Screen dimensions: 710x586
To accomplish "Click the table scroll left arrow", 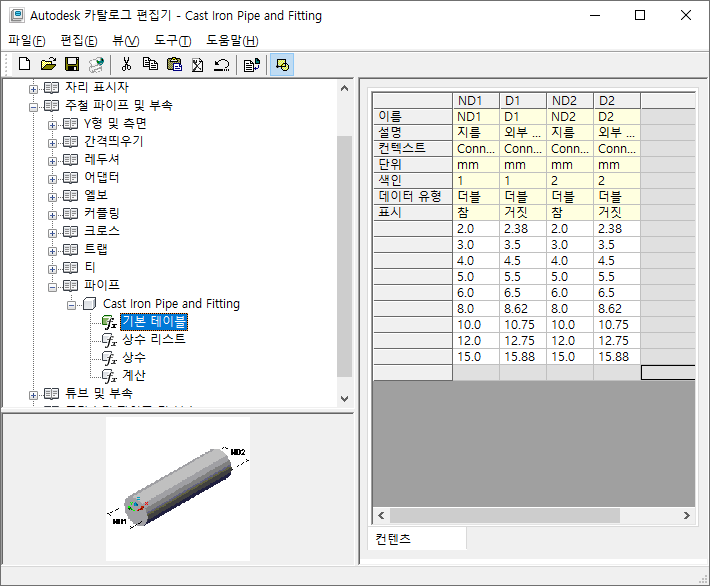I will pyautogui.click(x=381, y=515).
